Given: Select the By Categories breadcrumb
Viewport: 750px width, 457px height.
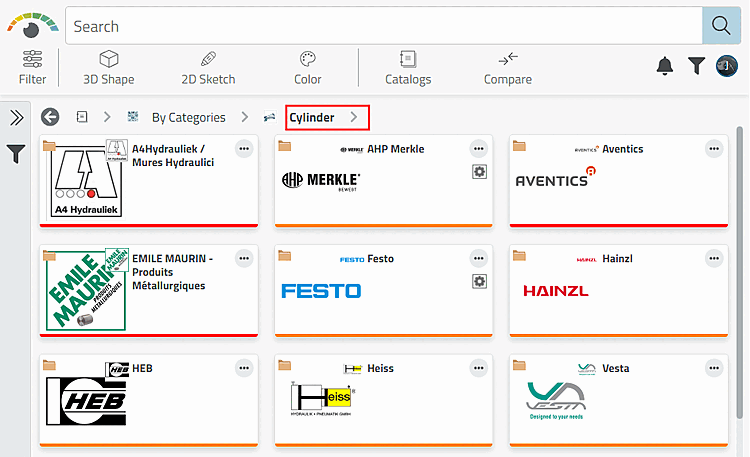Looking at the screenshot, I should pyautogui.click(x=188, y=118).
